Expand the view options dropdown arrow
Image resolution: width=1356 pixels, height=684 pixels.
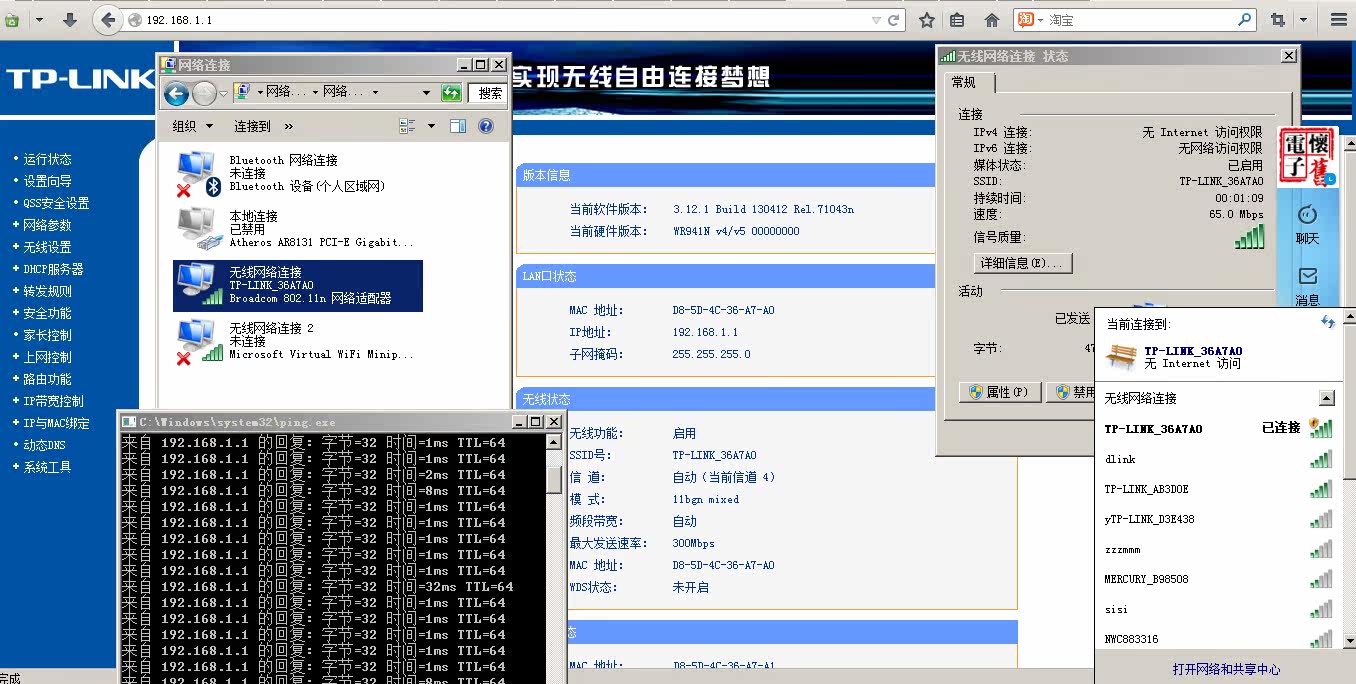click(x=431, y=126)
